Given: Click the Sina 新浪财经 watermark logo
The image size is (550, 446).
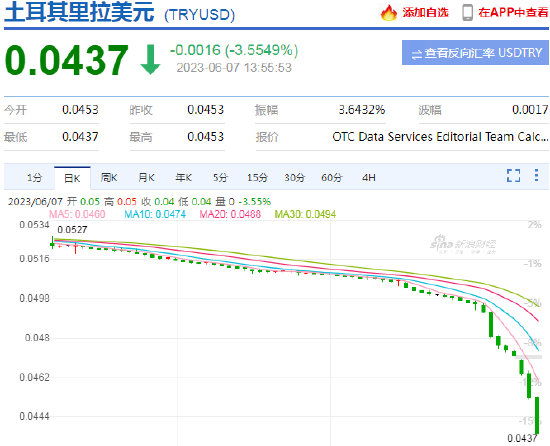Looking at the screenshot, I should click(463, 244).
